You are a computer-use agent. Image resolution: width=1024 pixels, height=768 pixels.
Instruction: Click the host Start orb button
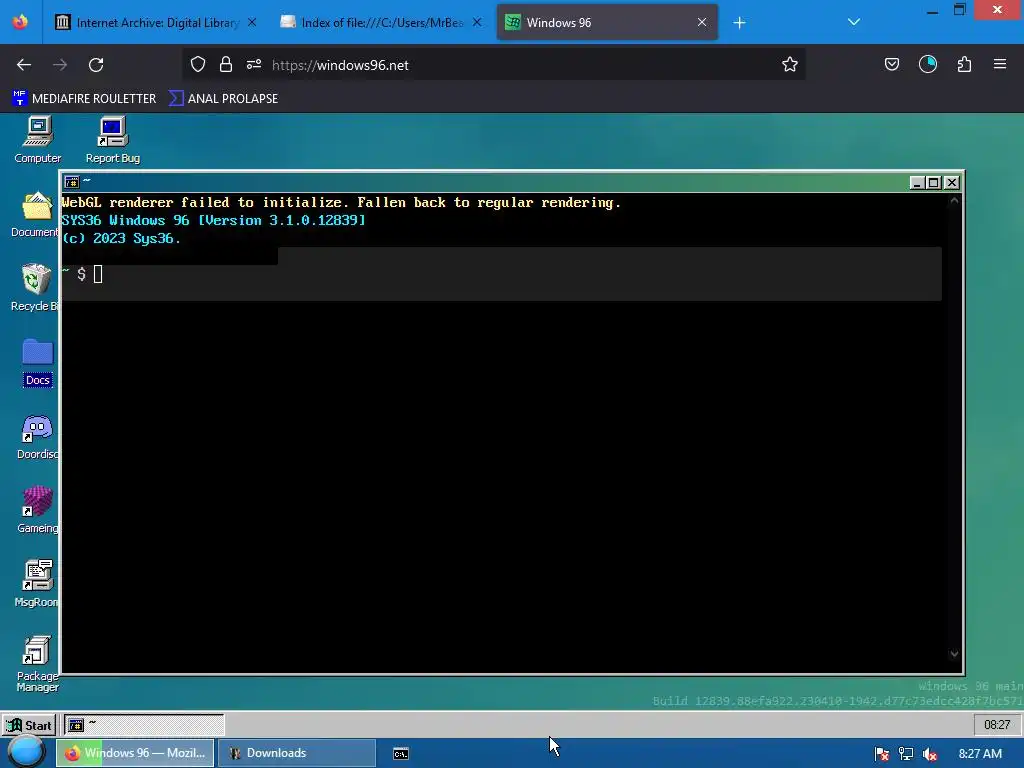pyautogui.click(x=26, y=752)
